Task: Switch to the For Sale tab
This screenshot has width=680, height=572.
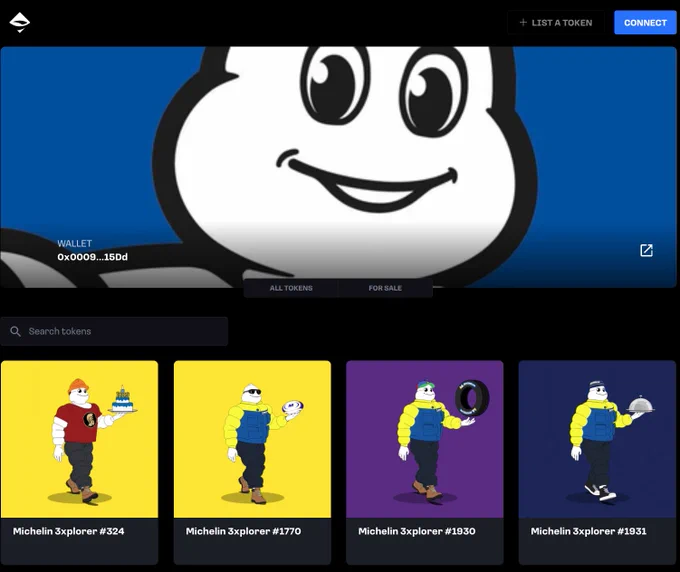Action: tap(385, 288)
